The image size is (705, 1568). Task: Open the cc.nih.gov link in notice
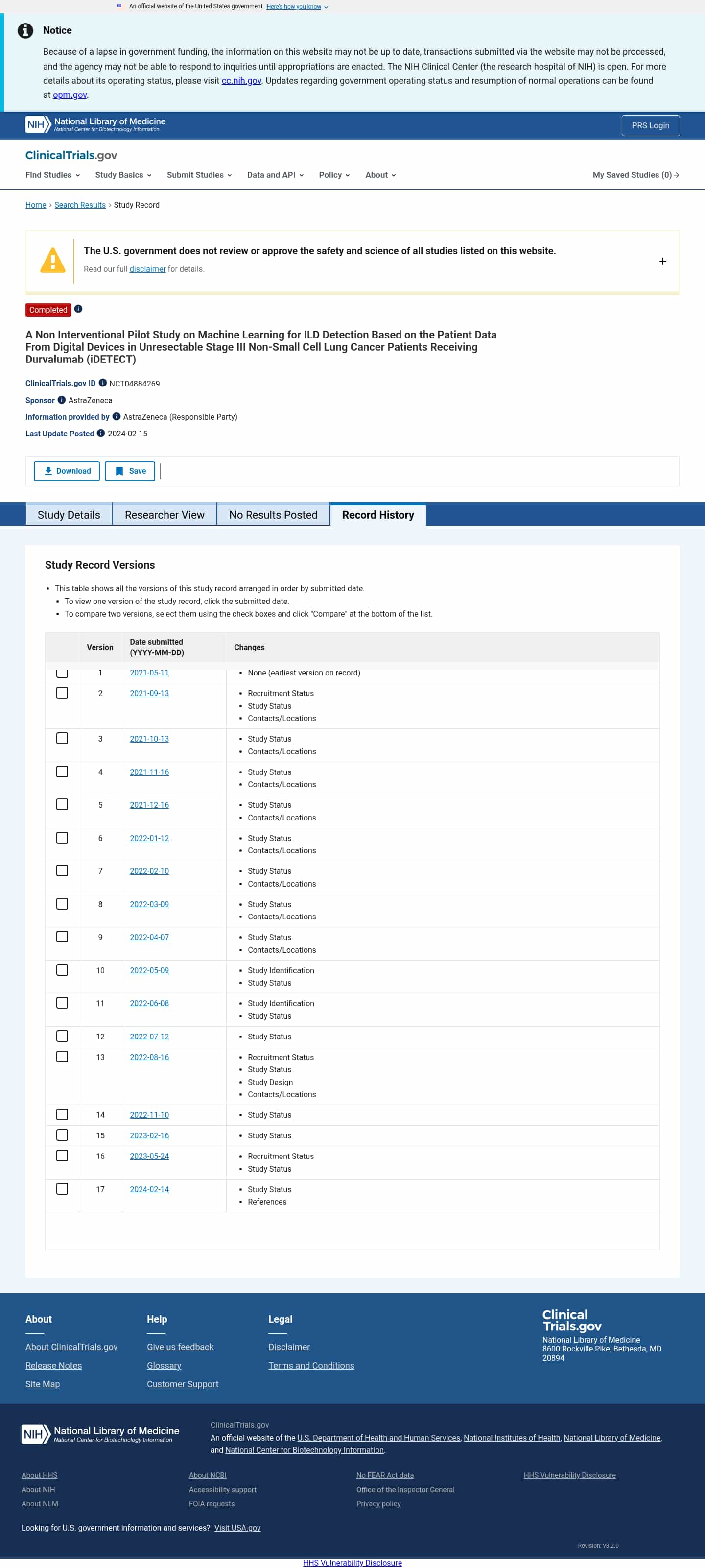(x=241, y=81)
